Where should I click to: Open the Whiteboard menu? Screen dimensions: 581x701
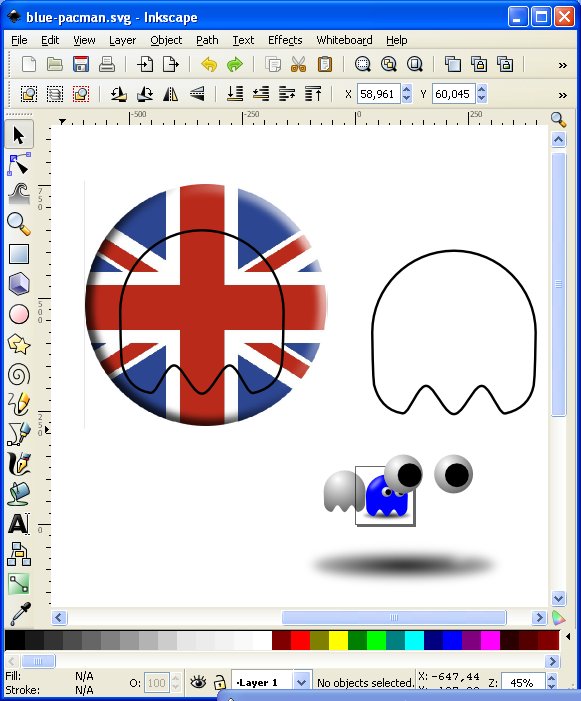tap(344, 40)
